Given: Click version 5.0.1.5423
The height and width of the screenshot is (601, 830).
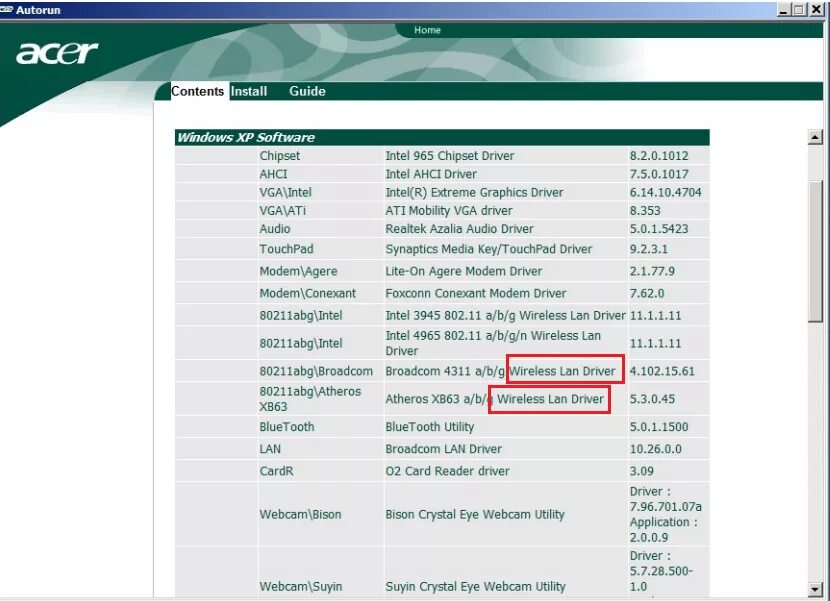Looking at the screenshot, I should [x=658, y=229].
